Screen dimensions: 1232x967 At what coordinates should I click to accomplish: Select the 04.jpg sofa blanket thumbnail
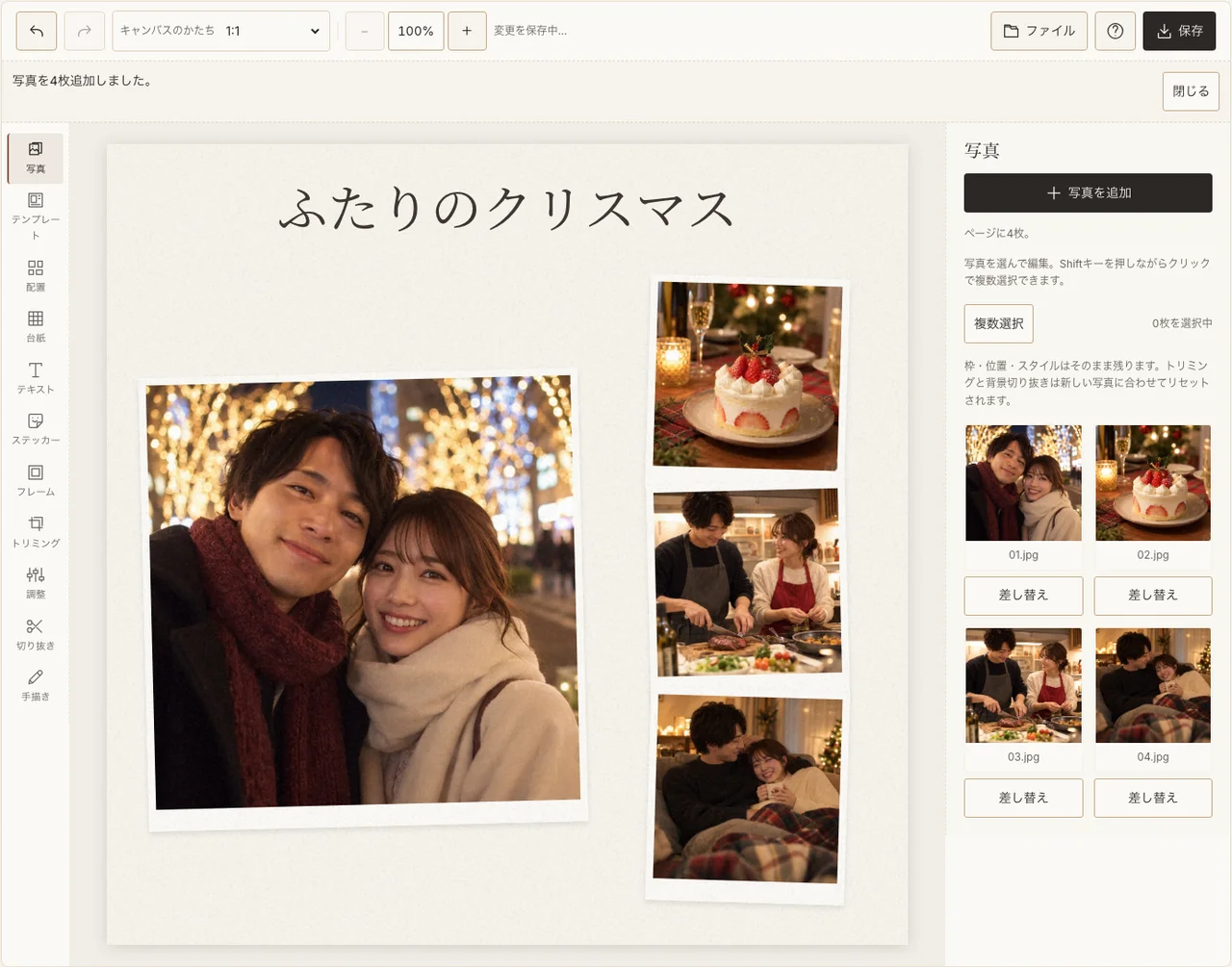[x=1153, y=685]
